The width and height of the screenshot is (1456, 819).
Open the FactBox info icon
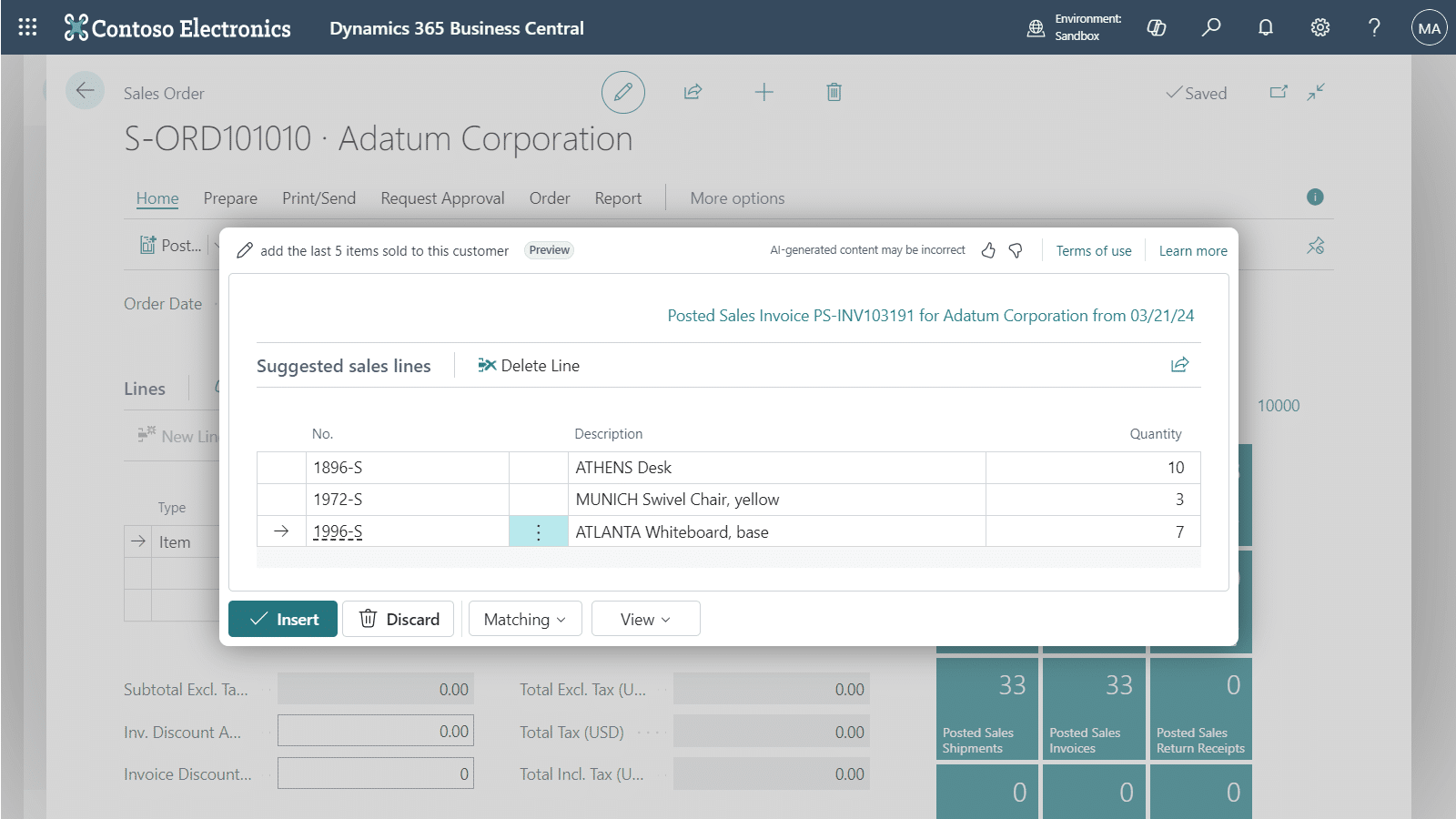tap(1315, 197)
